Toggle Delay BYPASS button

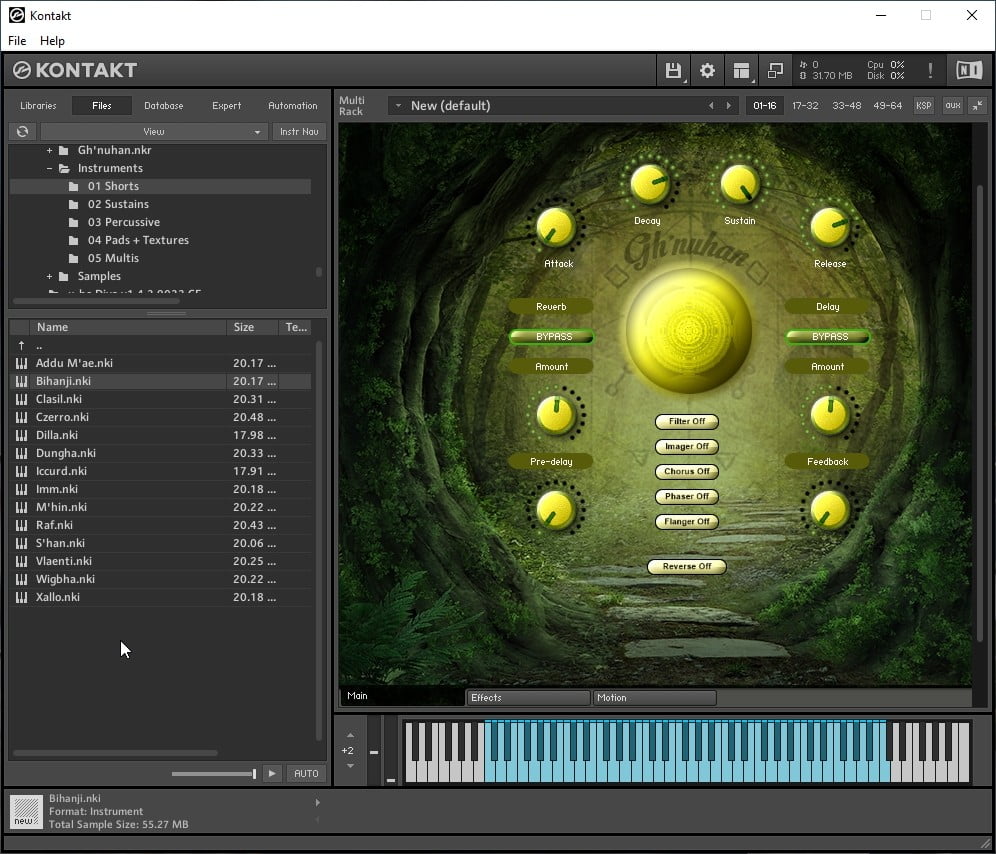tap(828, 337)
